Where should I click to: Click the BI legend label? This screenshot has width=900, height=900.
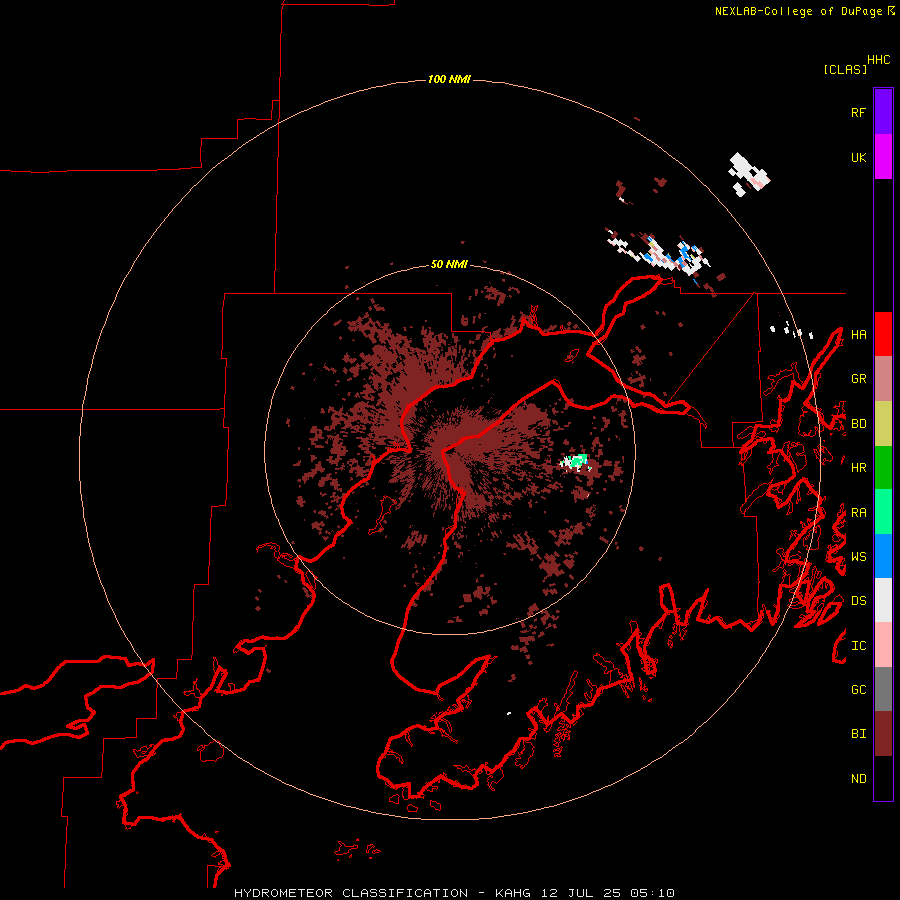coord(858,734)
